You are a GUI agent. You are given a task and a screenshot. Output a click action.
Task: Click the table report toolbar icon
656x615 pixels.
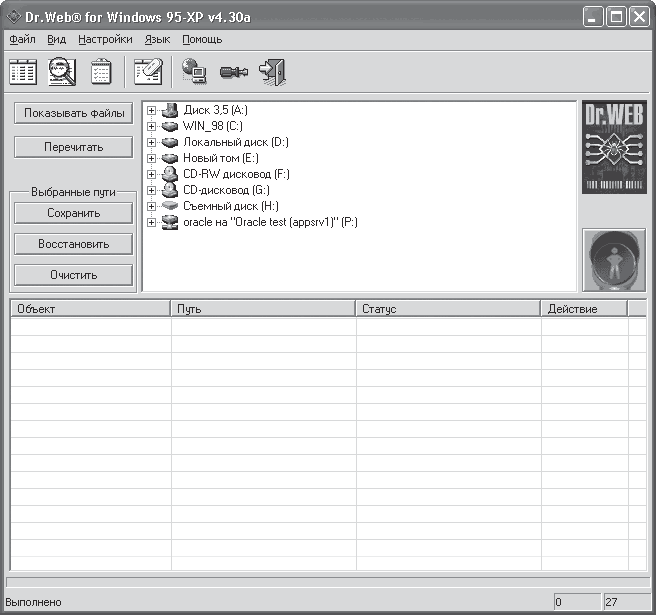tap(23, 71)
